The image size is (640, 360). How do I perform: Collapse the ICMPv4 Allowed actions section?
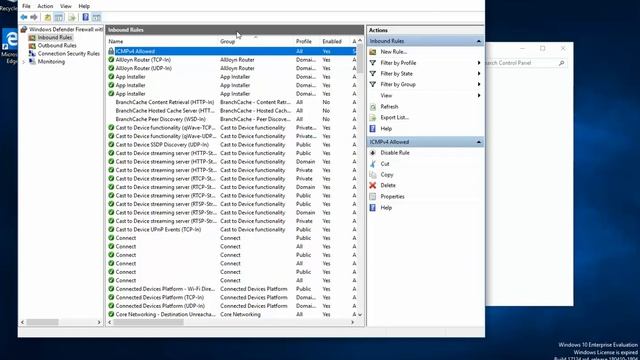click(478, 142)
